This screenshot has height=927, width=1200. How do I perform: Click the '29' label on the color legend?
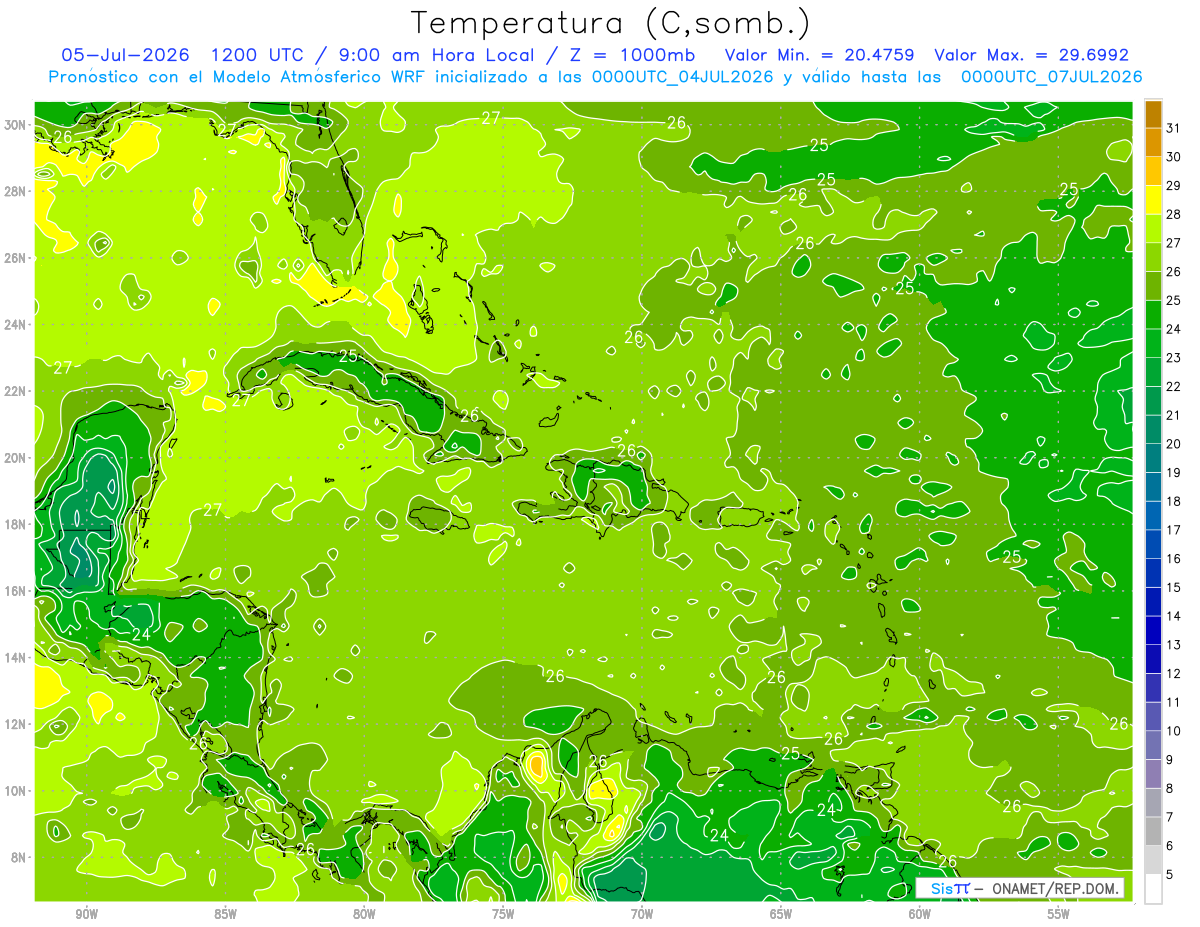tap(1174, 185)
